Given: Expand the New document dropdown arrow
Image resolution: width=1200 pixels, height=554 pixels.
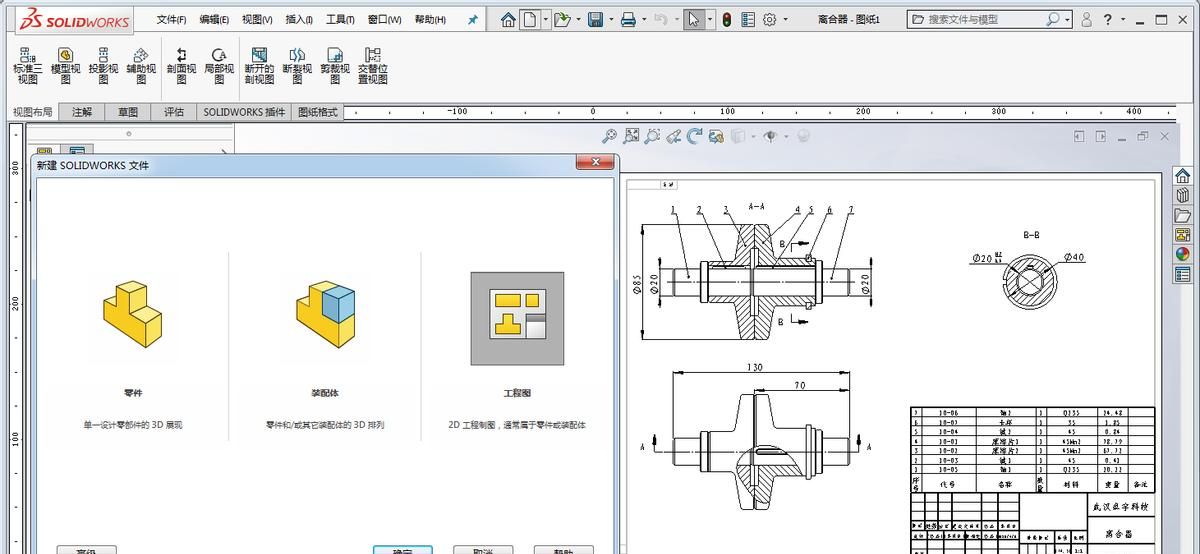Looking at the screenshot, I should 545,19.
